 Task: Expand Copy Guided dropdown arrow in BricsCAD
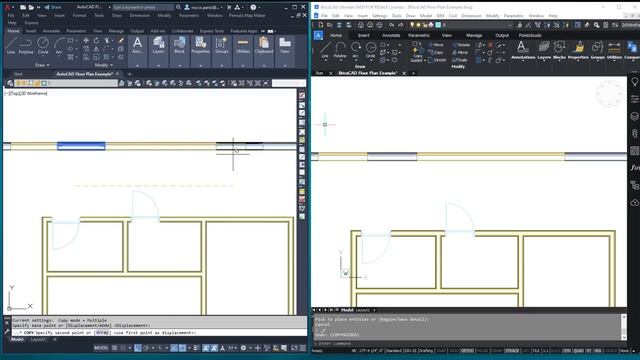point(424,60)
